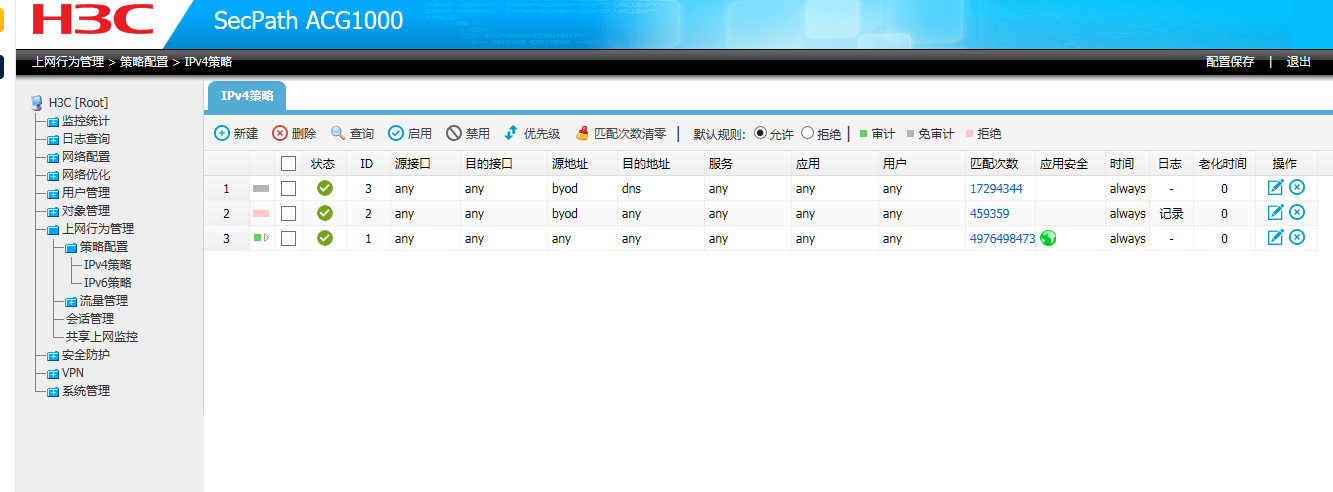Click the 优先级 (Priority) arrows icon

click(x=511, y=133)
